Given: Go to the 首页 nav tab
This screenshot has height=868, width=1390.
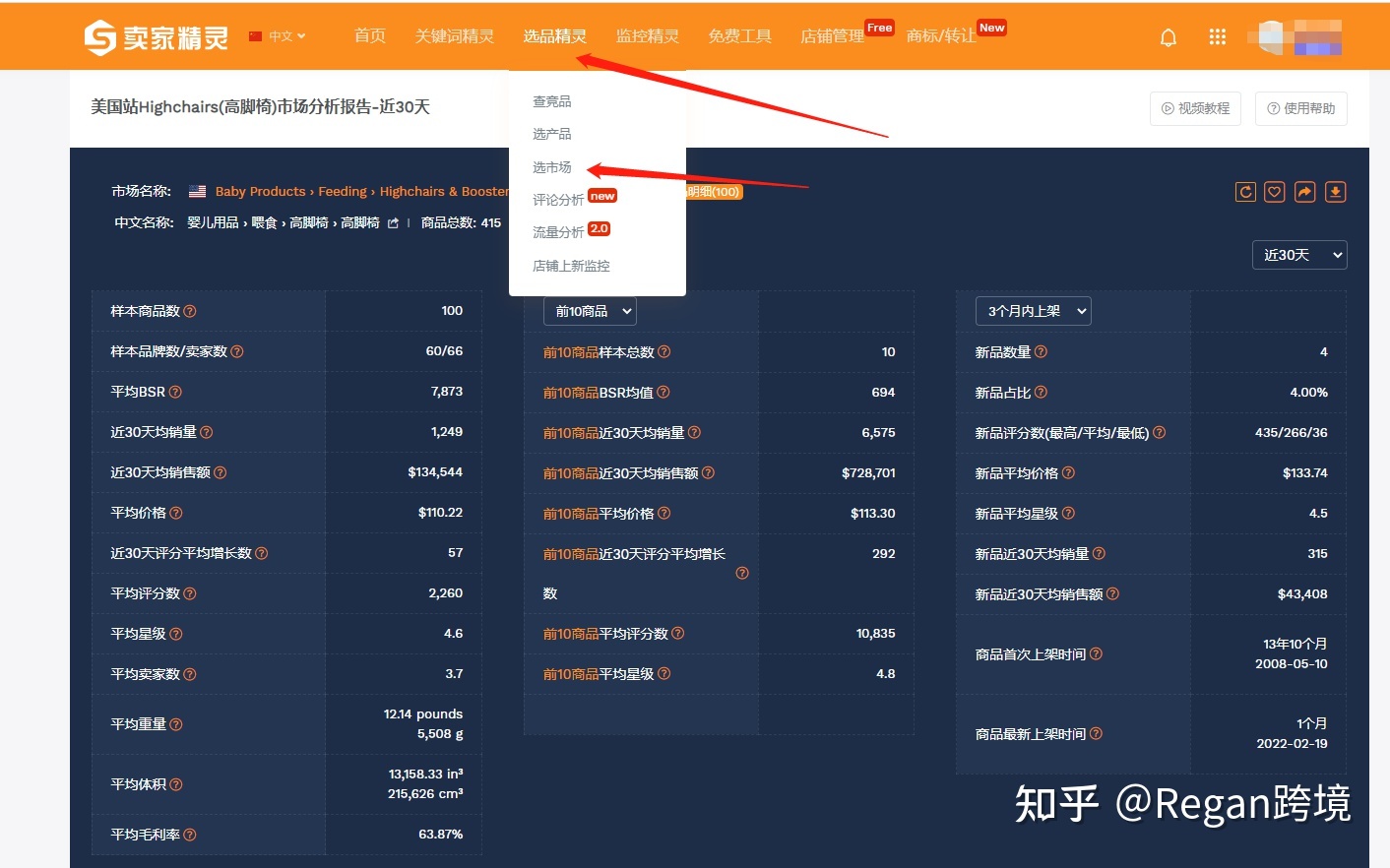Looking at the screenshot, I should click(370, 35).
